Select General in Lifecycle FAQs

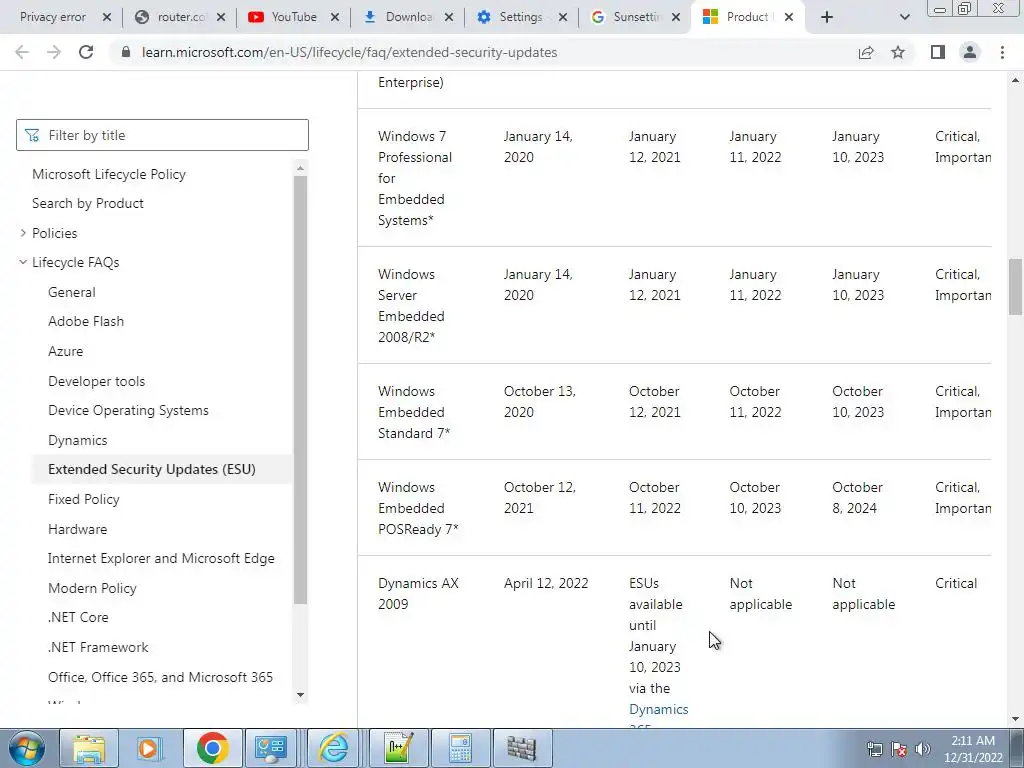72,292
